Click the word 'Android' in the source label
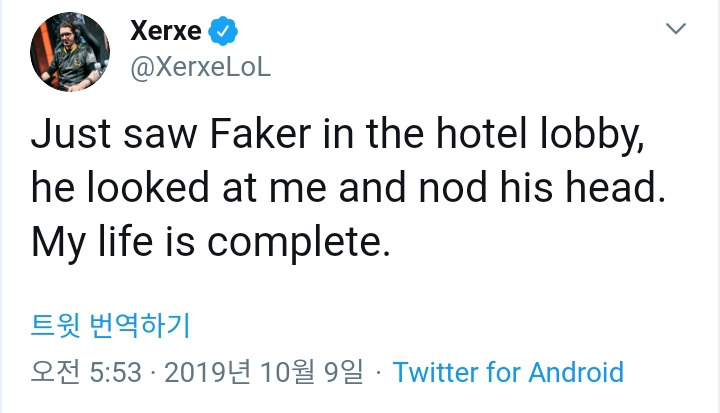This screenshot has width=720, height=413. [575, 373]
